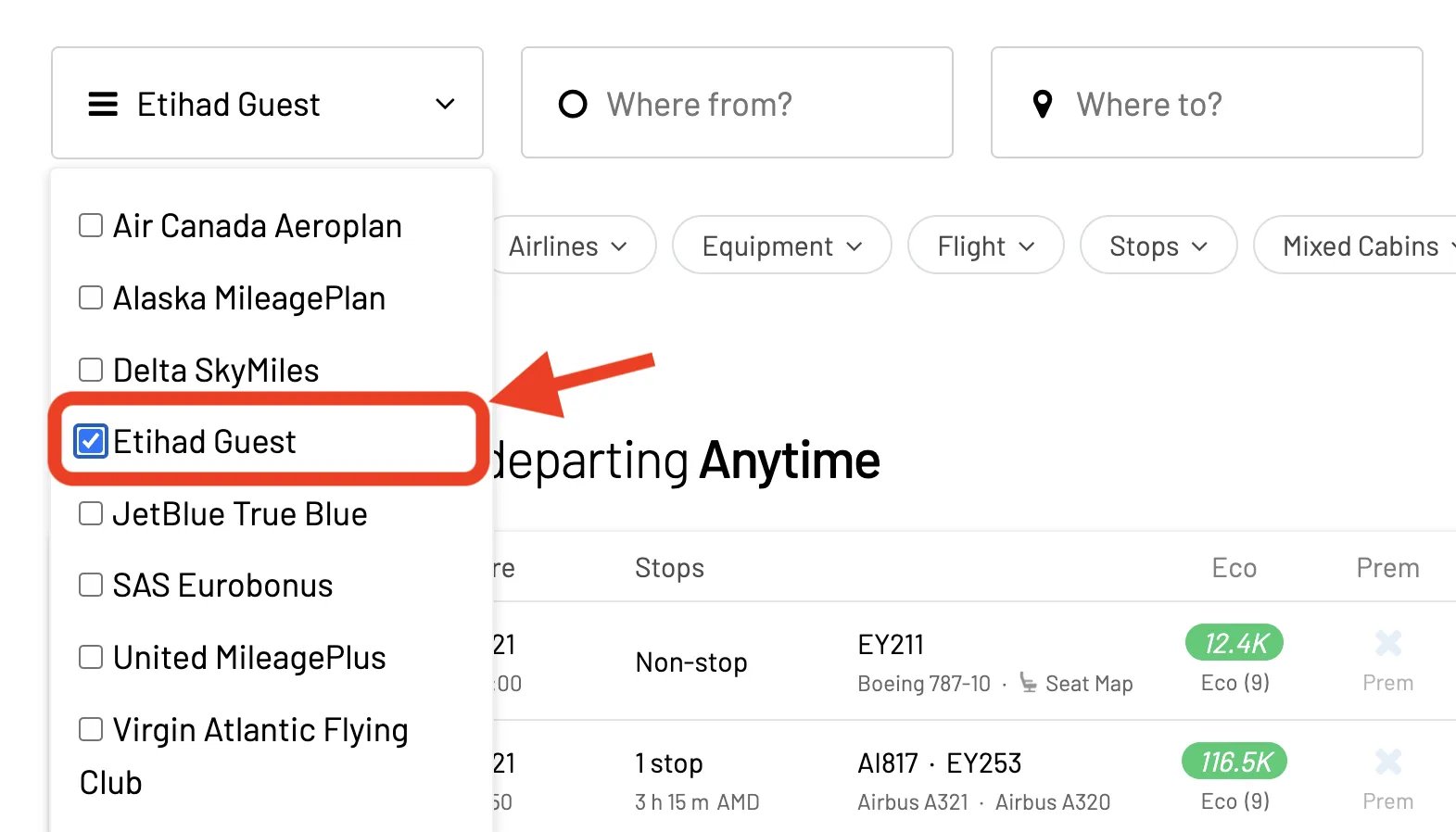Click the location pin icon in Where to
This screenshot has width=1456, height=832.
coord(1043,104)
